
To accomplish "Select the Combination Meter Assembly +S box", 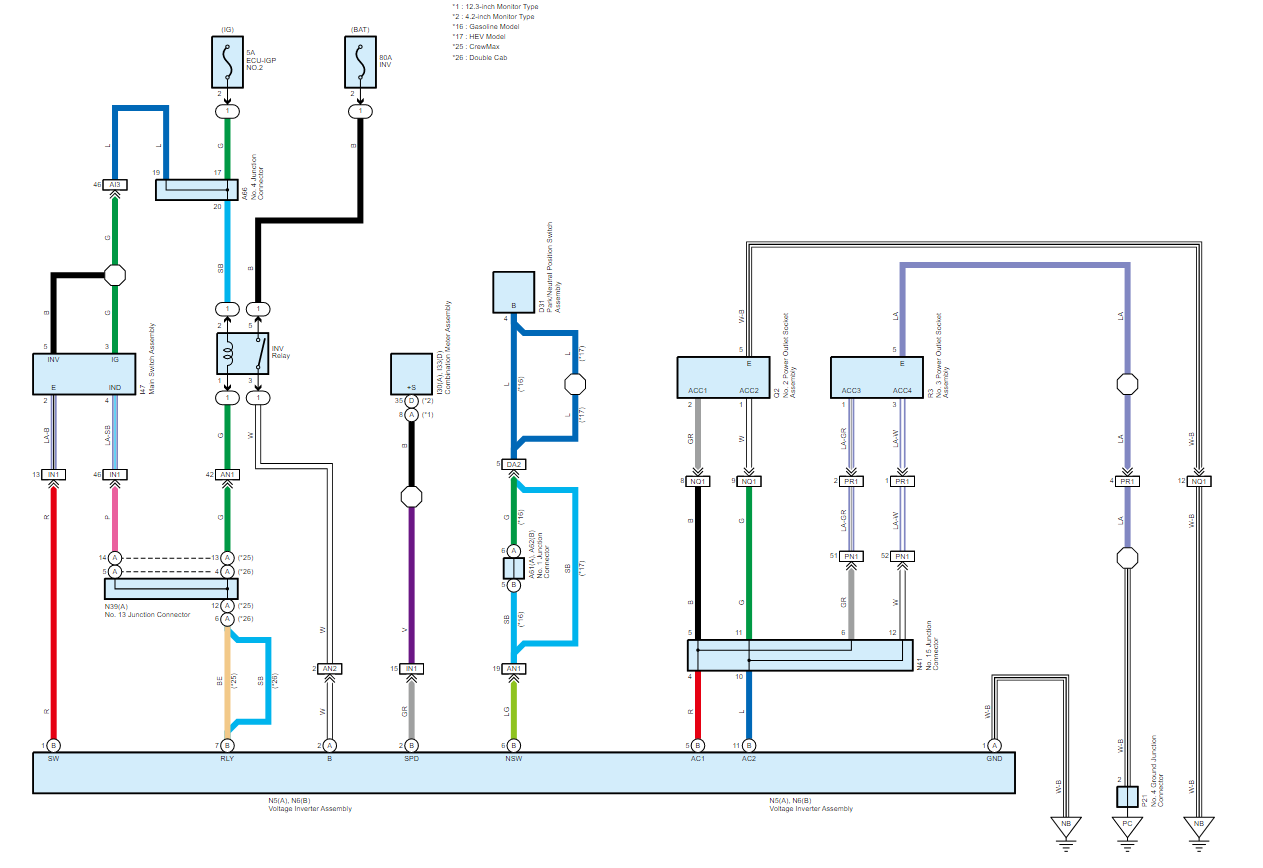I will pos(411,373).
